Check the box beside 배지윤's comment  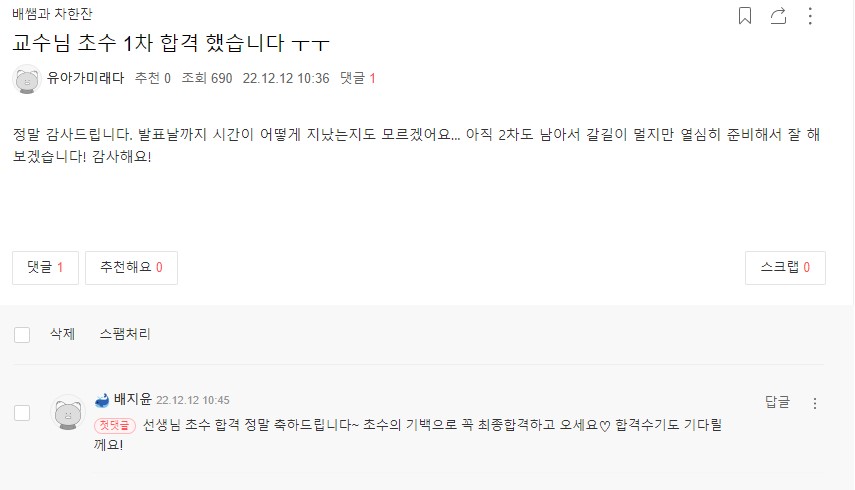[x=22, y=412]
